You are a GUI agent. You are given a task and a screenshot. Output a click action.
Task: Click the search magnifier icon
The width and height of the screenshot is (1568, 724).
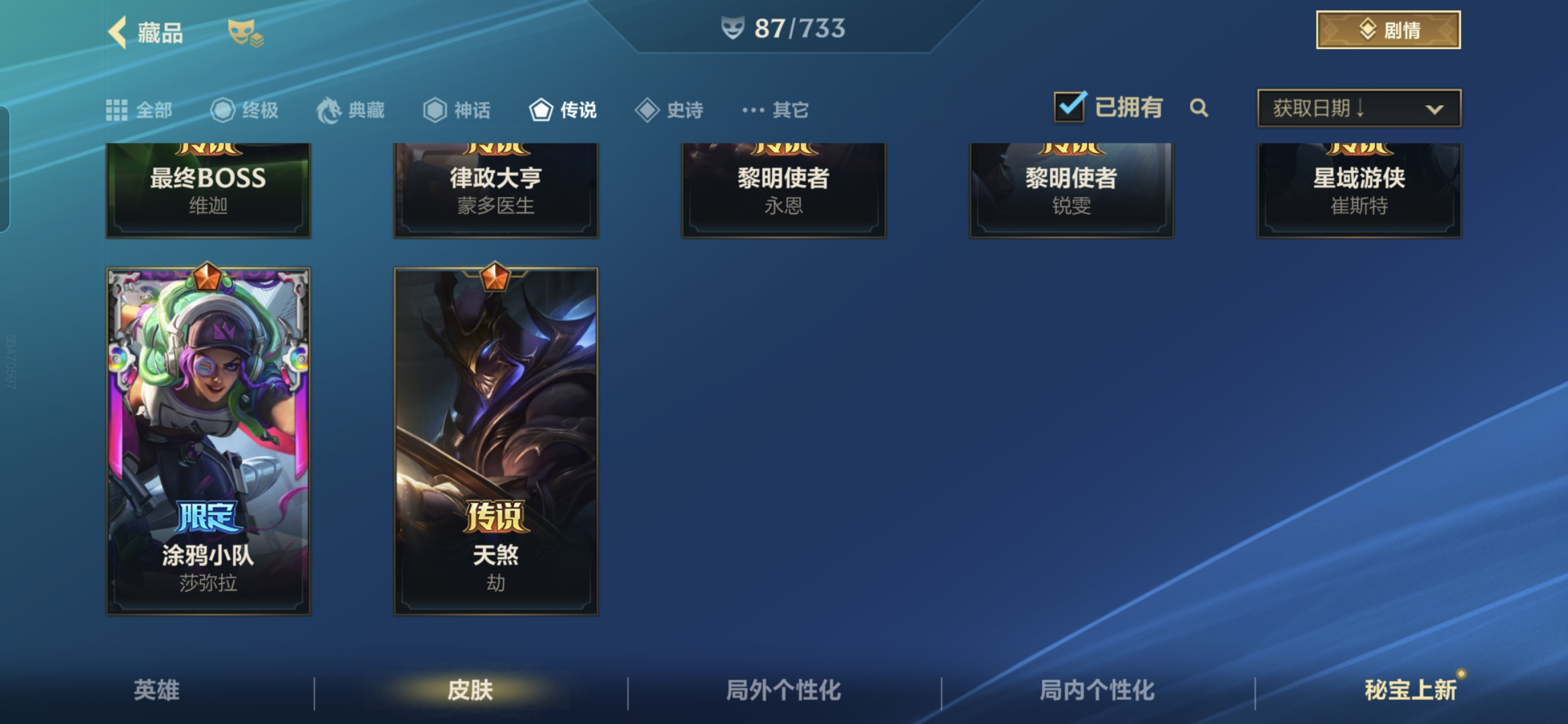1199,108
